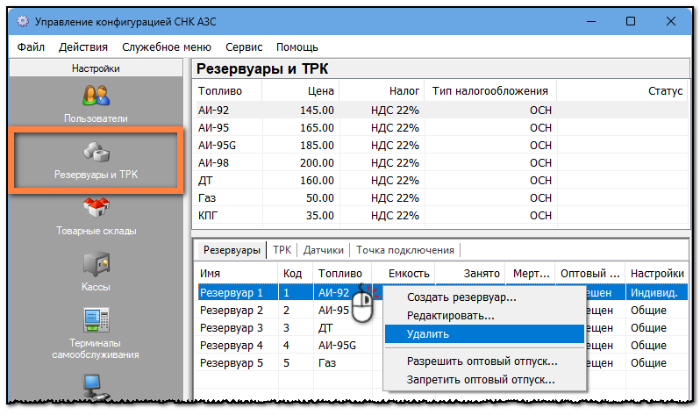The height and width of the screenshot is (415, 700).
Task: Choose Запретить оптовый отпуск... in context menu
Action: (x=484, y=380)
